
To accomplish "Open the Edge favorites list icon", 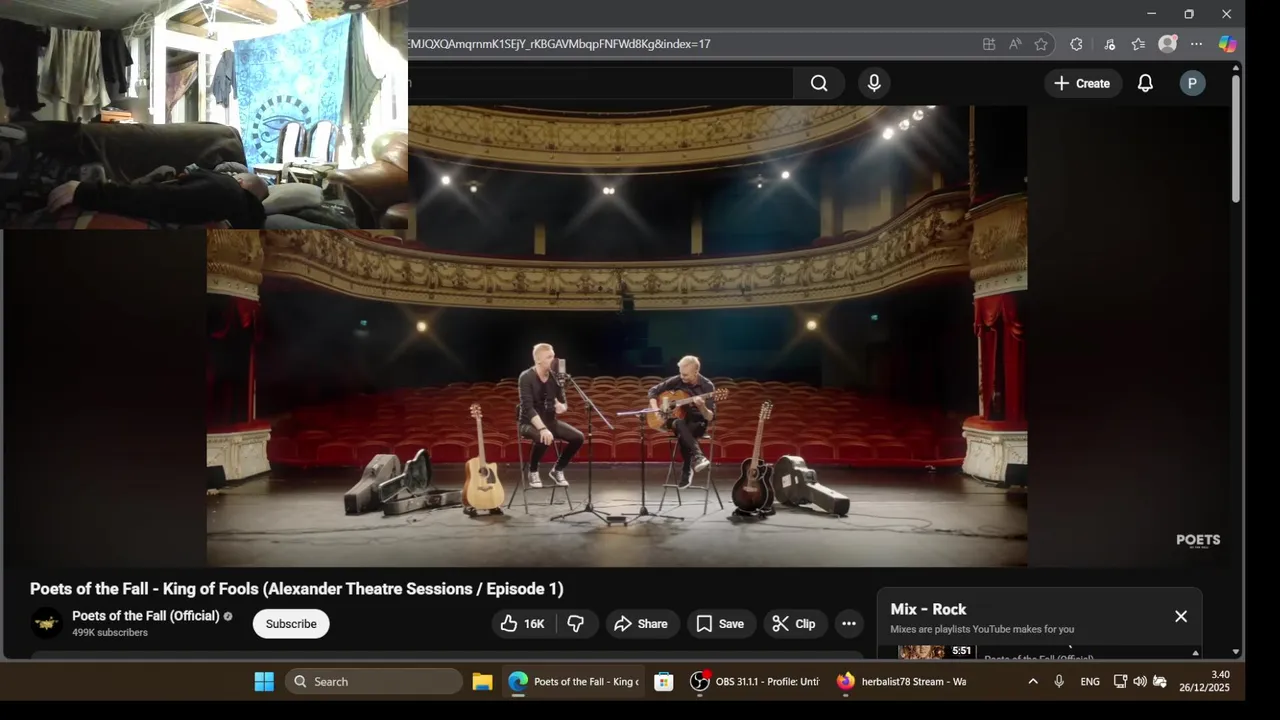I will pyautogui.click(x=1138, y=44).
